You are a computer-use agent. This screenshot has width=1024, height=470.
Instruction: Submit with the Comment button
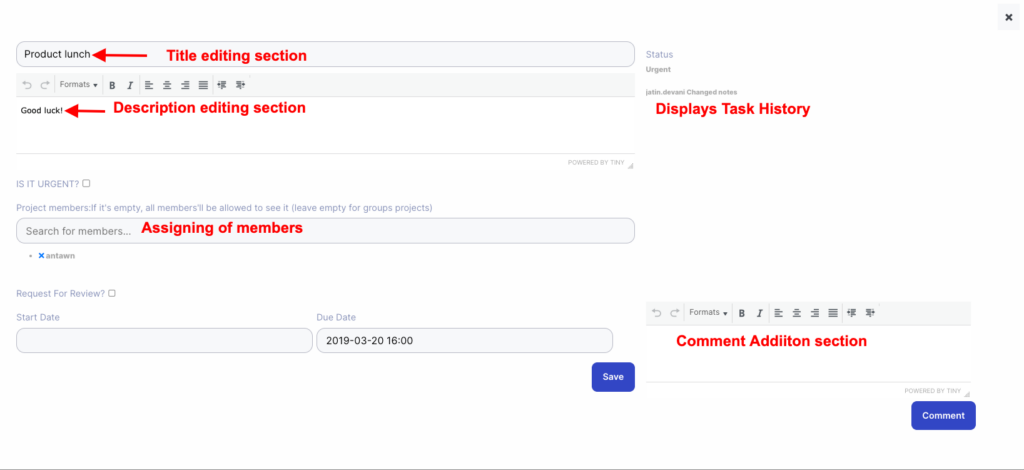pos(942,416)
